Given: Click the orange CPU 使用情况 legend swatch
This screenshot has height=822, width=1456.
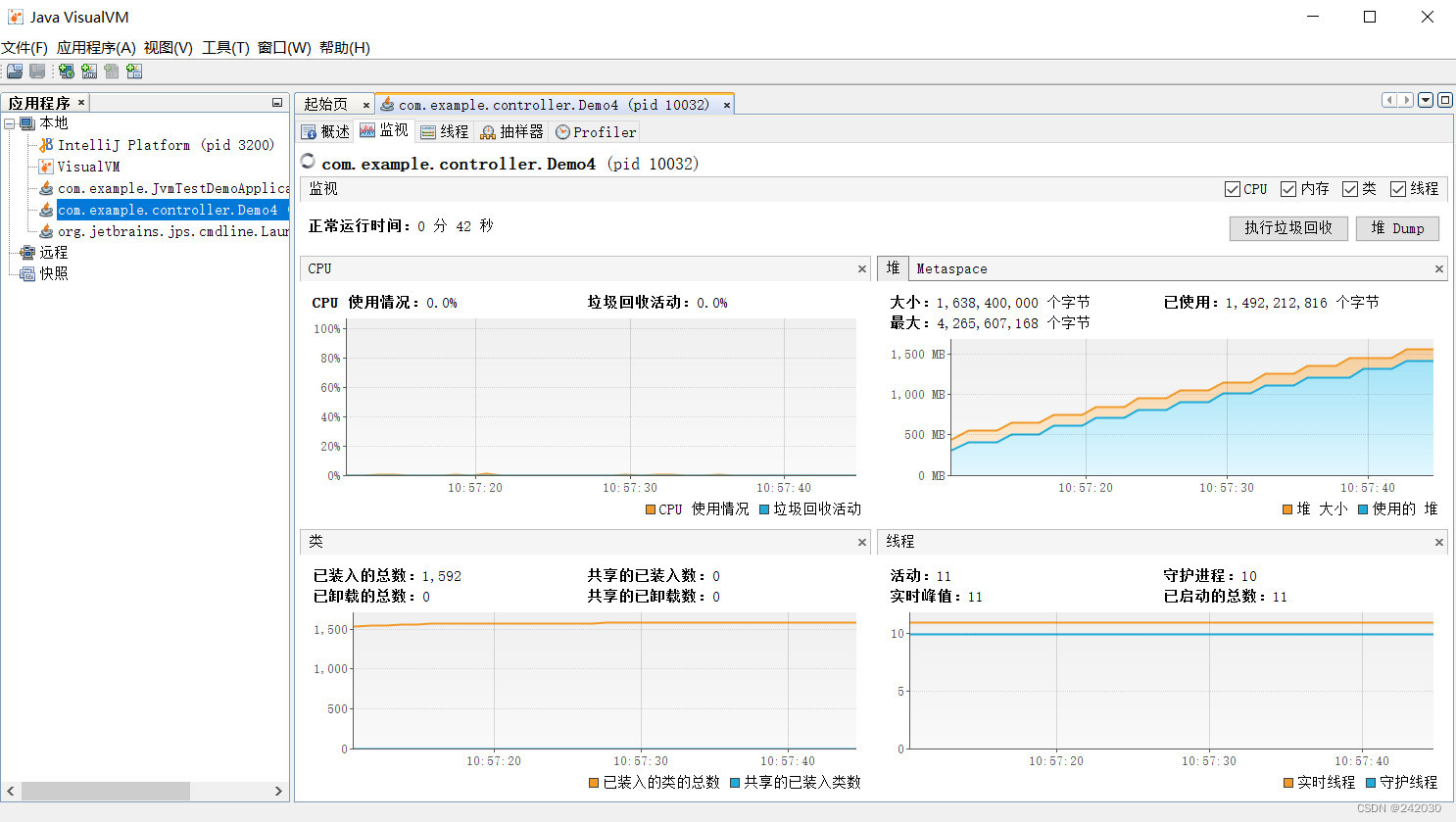Looking at the screenshot, I should click(x=651, y=509).
